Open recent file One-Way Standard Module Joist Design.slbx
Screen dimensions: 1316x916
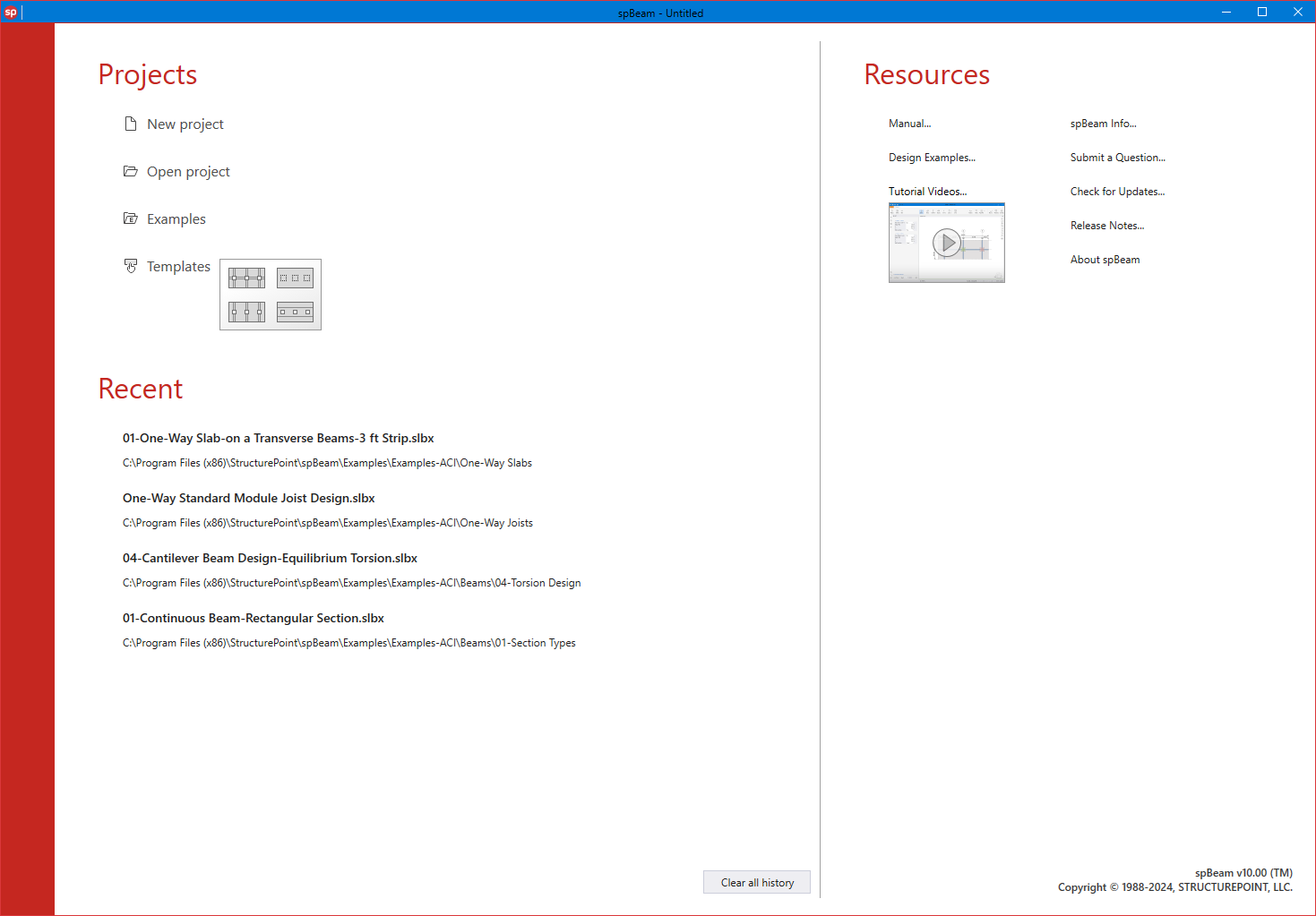click(249, 498)
